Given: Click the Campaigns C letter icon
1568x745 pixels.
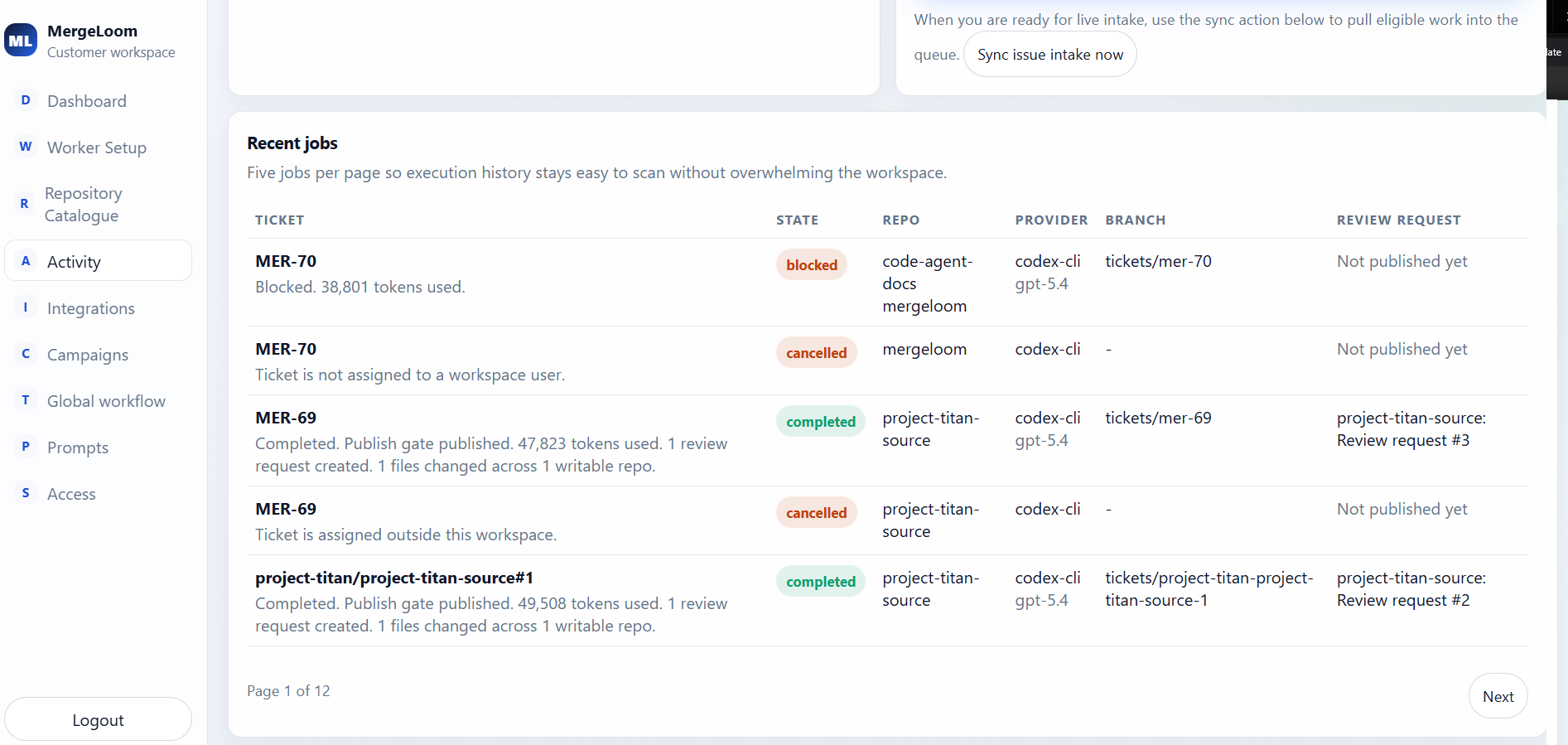Looking at the screenshot, I should coord(26,354).
